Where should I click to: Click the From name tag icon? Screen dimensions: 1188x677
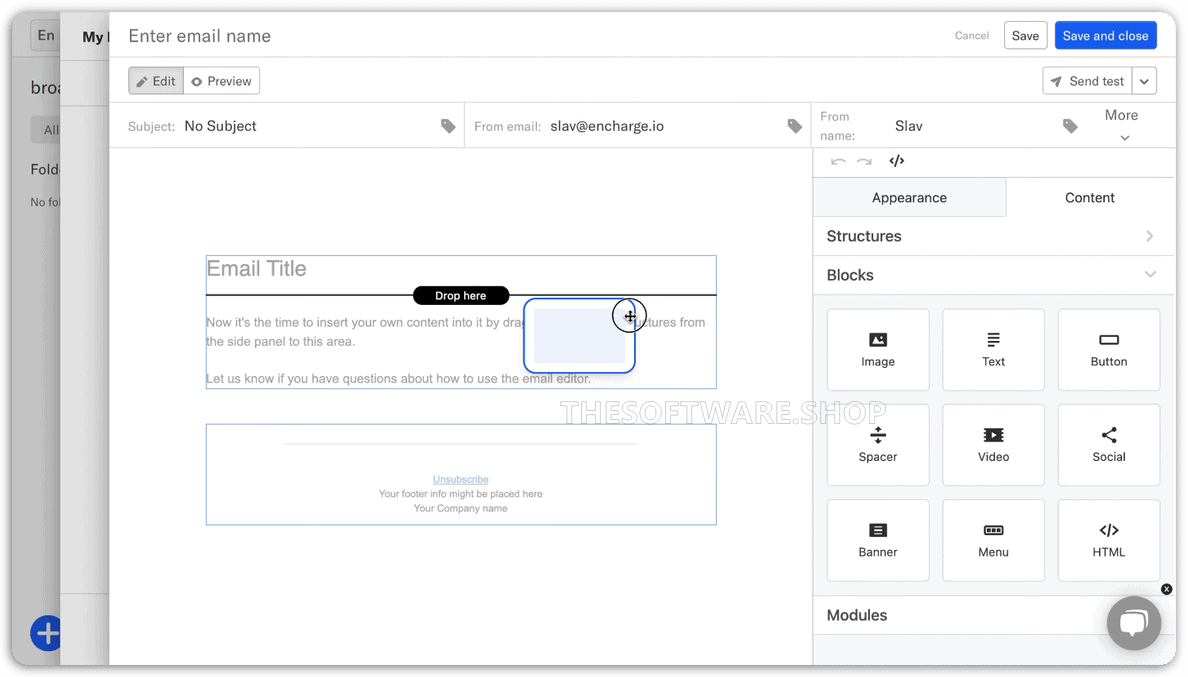click(1070, 126)
